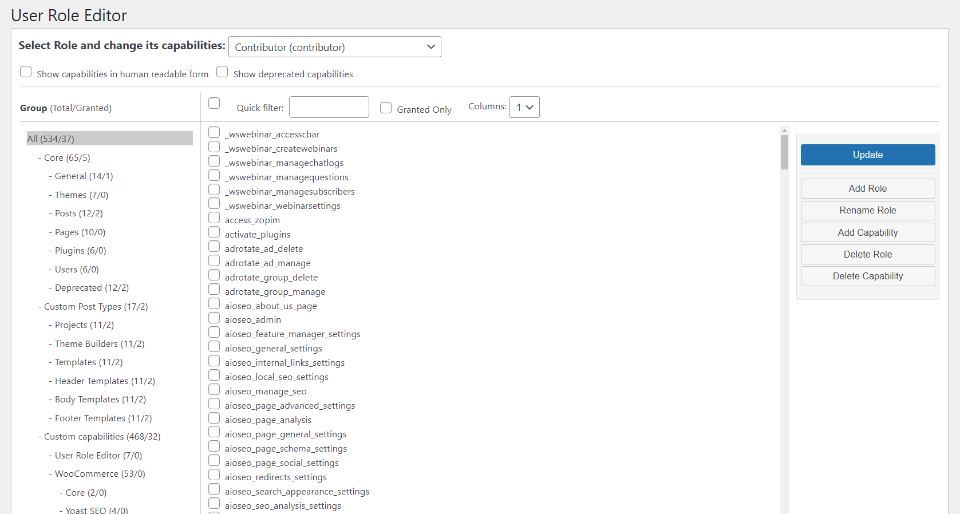960x514 pixels.
Task: Open the Select Role dropdown
Action: (334, 47)
